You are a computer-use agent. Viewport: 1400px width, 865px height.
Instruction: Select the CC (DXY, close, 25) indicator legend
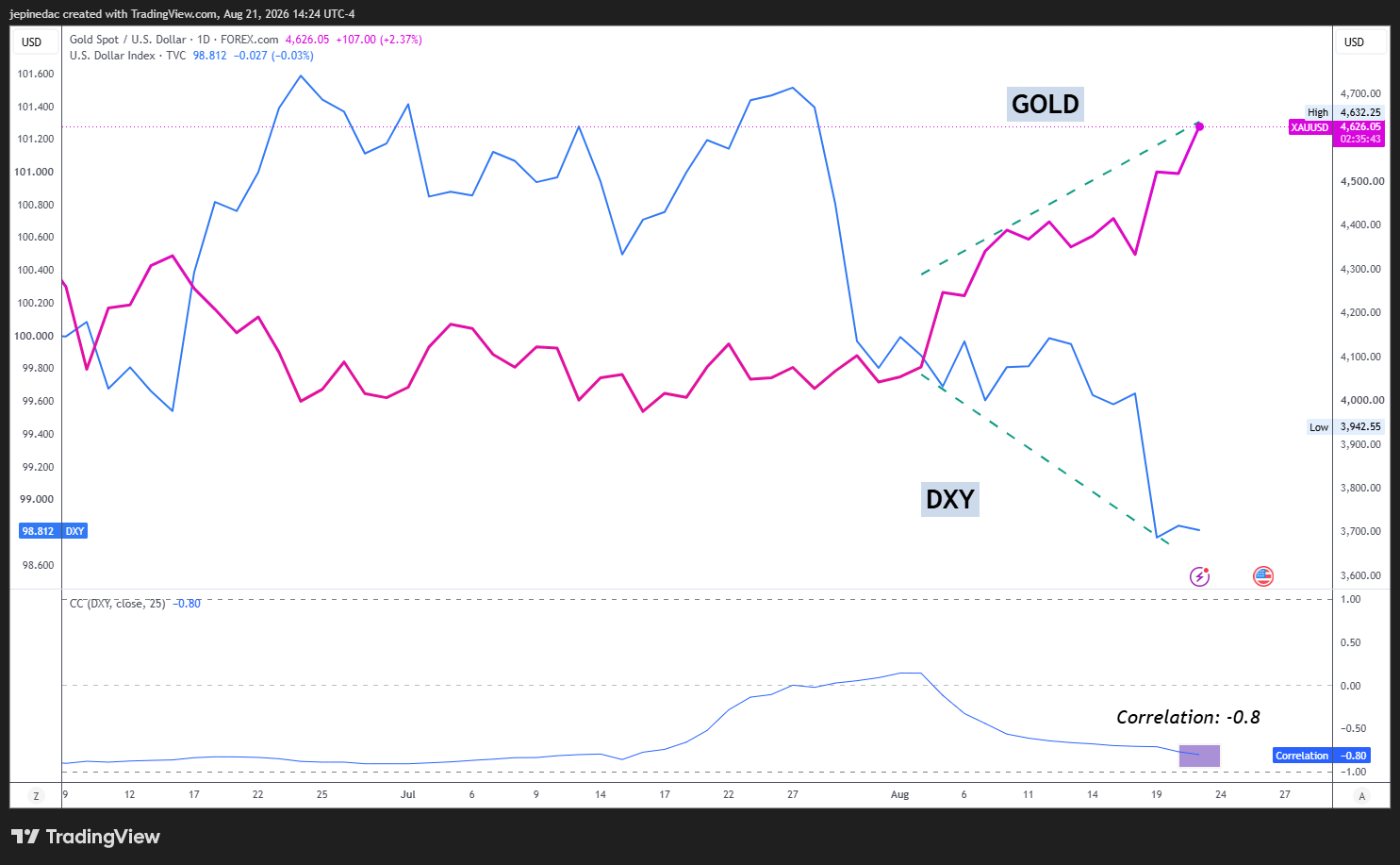pos(118,604)
